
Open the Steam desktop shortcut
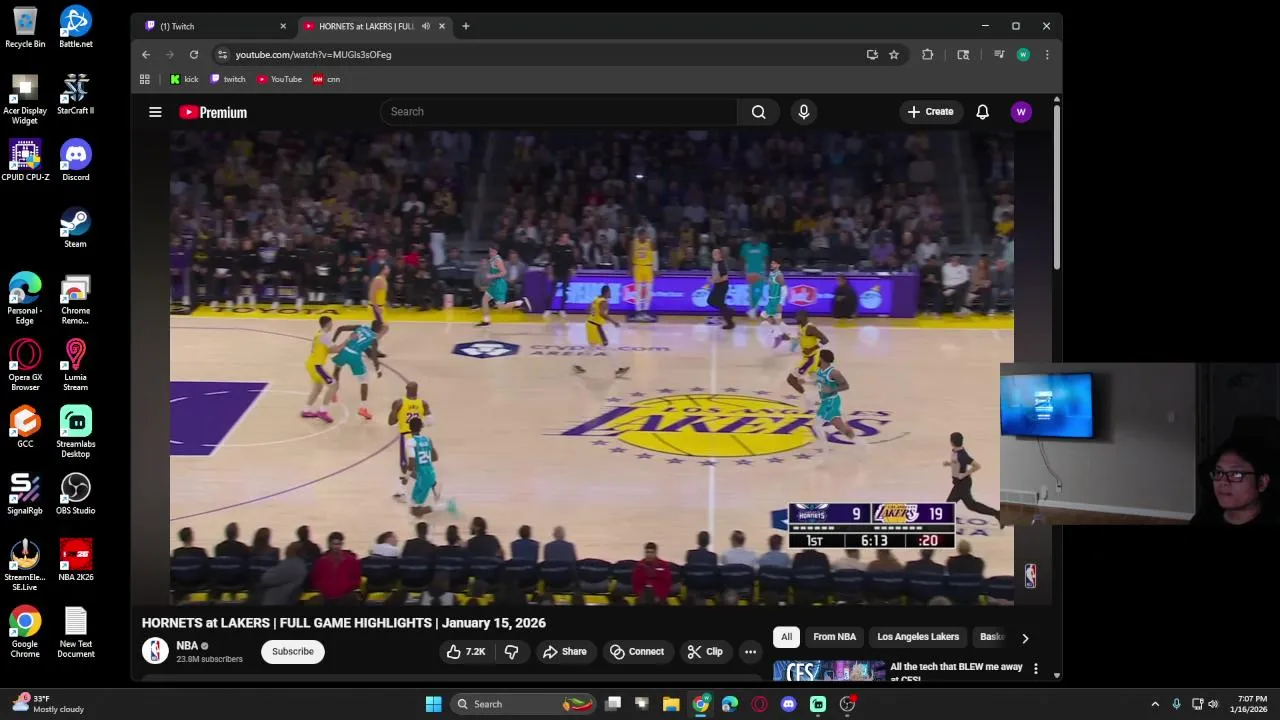(75, 228)
